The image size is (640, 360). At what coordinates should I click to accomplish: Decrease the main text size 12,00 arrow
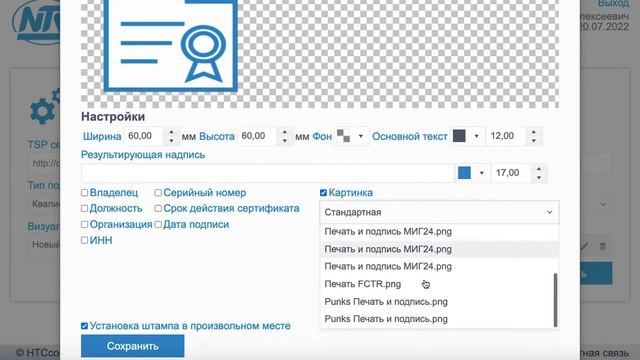coord(533,140)
